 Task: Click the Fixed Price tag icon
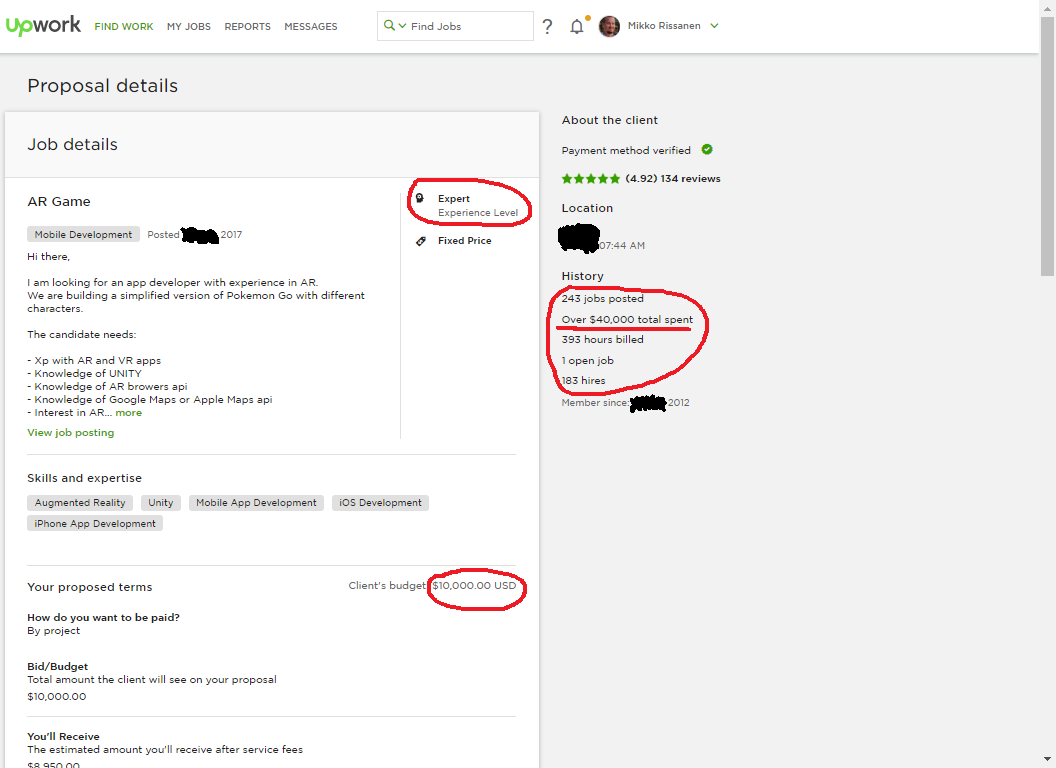pos(421,241)
